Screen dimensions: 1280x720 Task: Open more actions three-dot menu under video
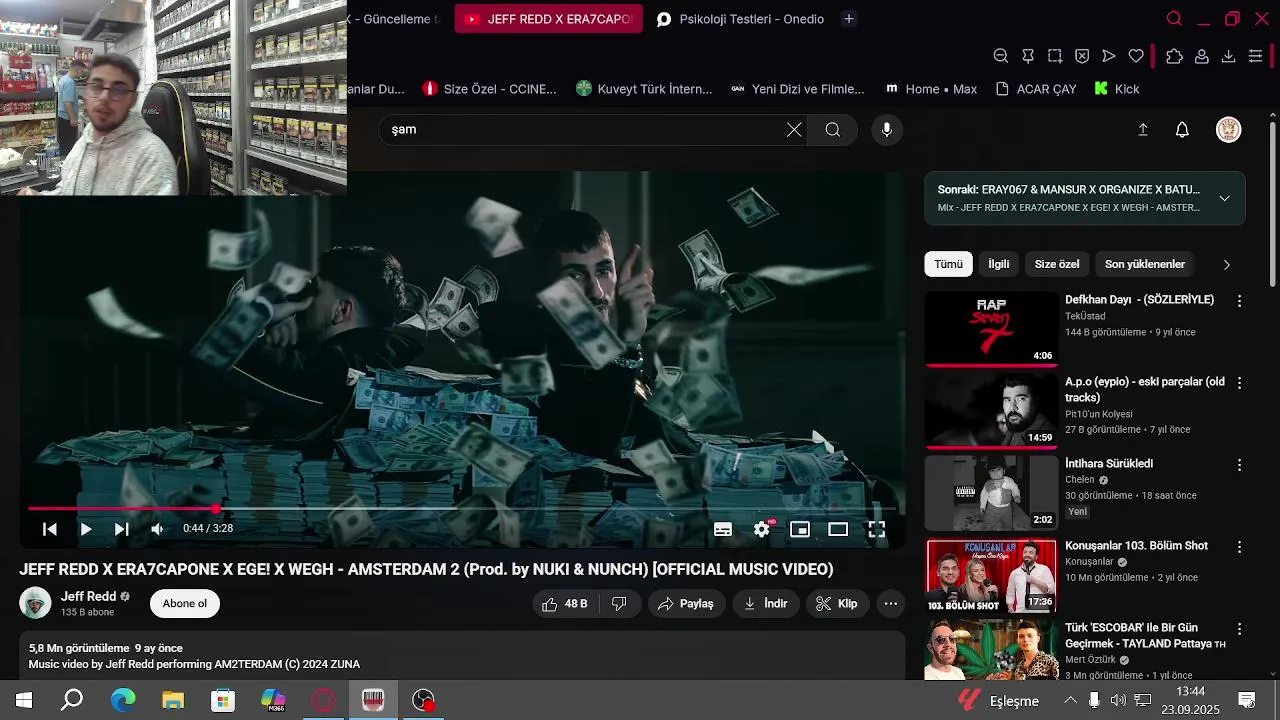click(890, 604)
